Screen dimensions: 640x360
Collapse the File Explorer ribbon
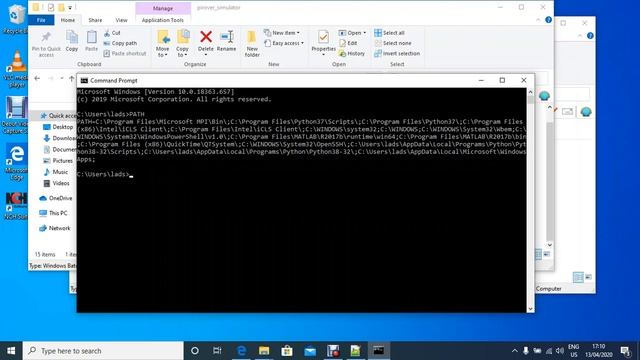tap(538, 20)
